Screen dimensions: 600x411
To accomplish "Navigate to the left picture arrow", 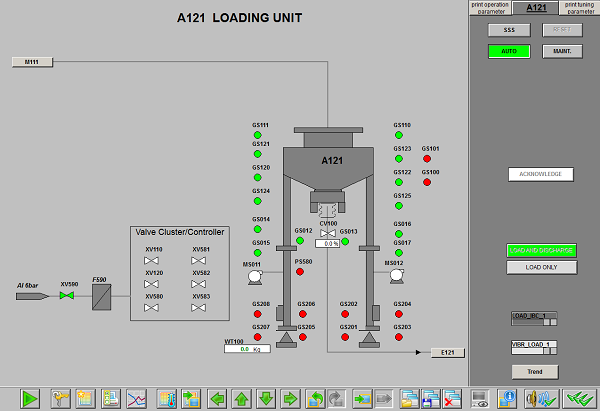I will tap(217, 399).
